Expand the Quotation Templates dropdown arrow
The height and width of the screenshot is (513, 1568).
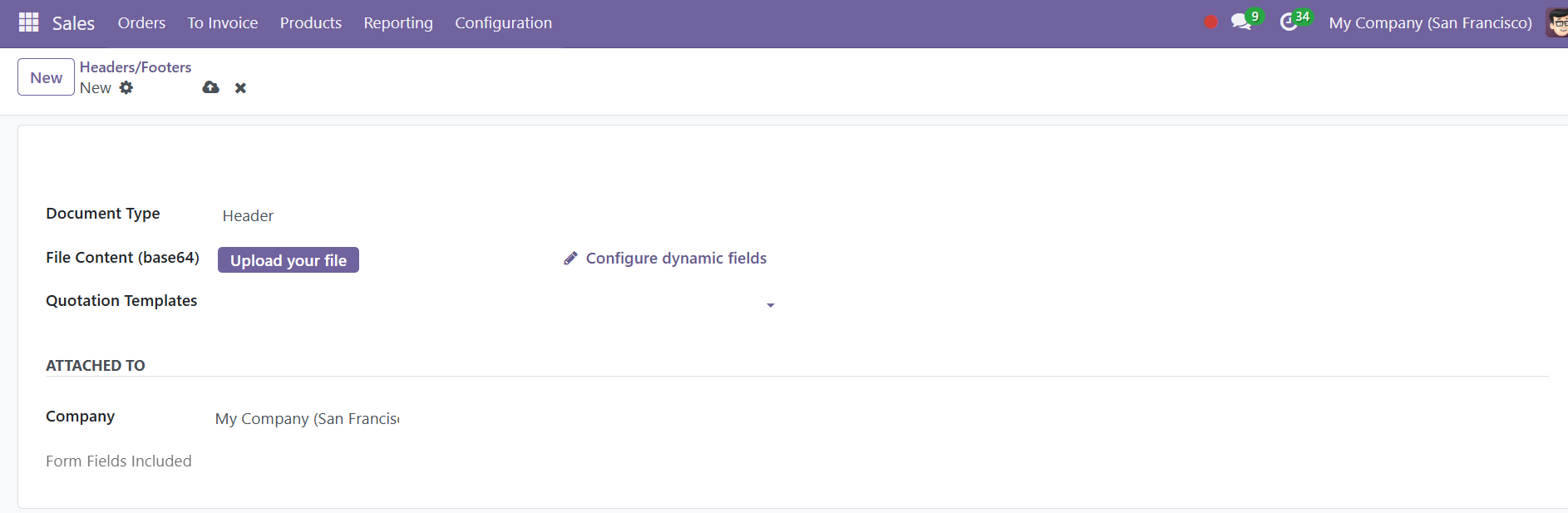(771, 305)
